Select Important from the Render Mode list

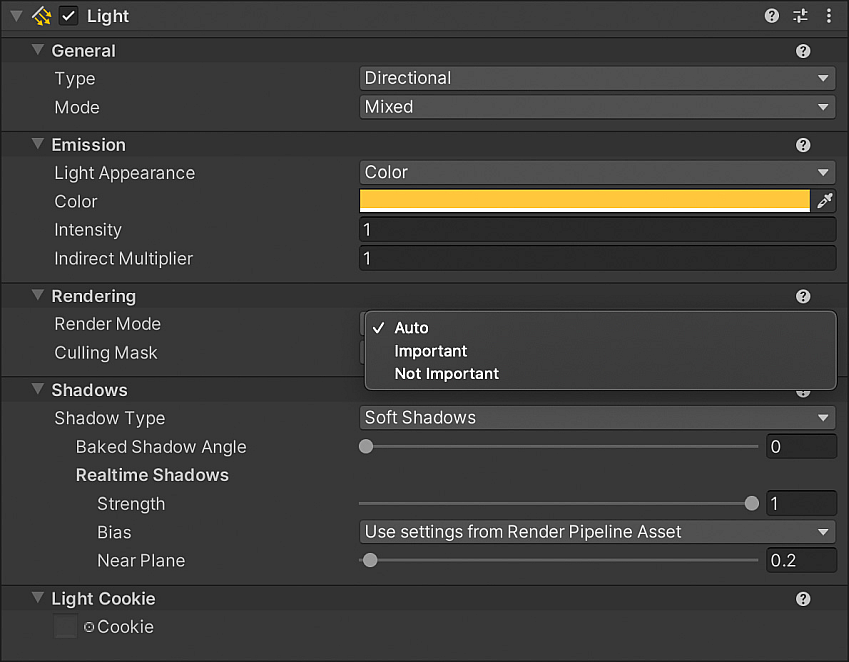(x=431, y=351)
